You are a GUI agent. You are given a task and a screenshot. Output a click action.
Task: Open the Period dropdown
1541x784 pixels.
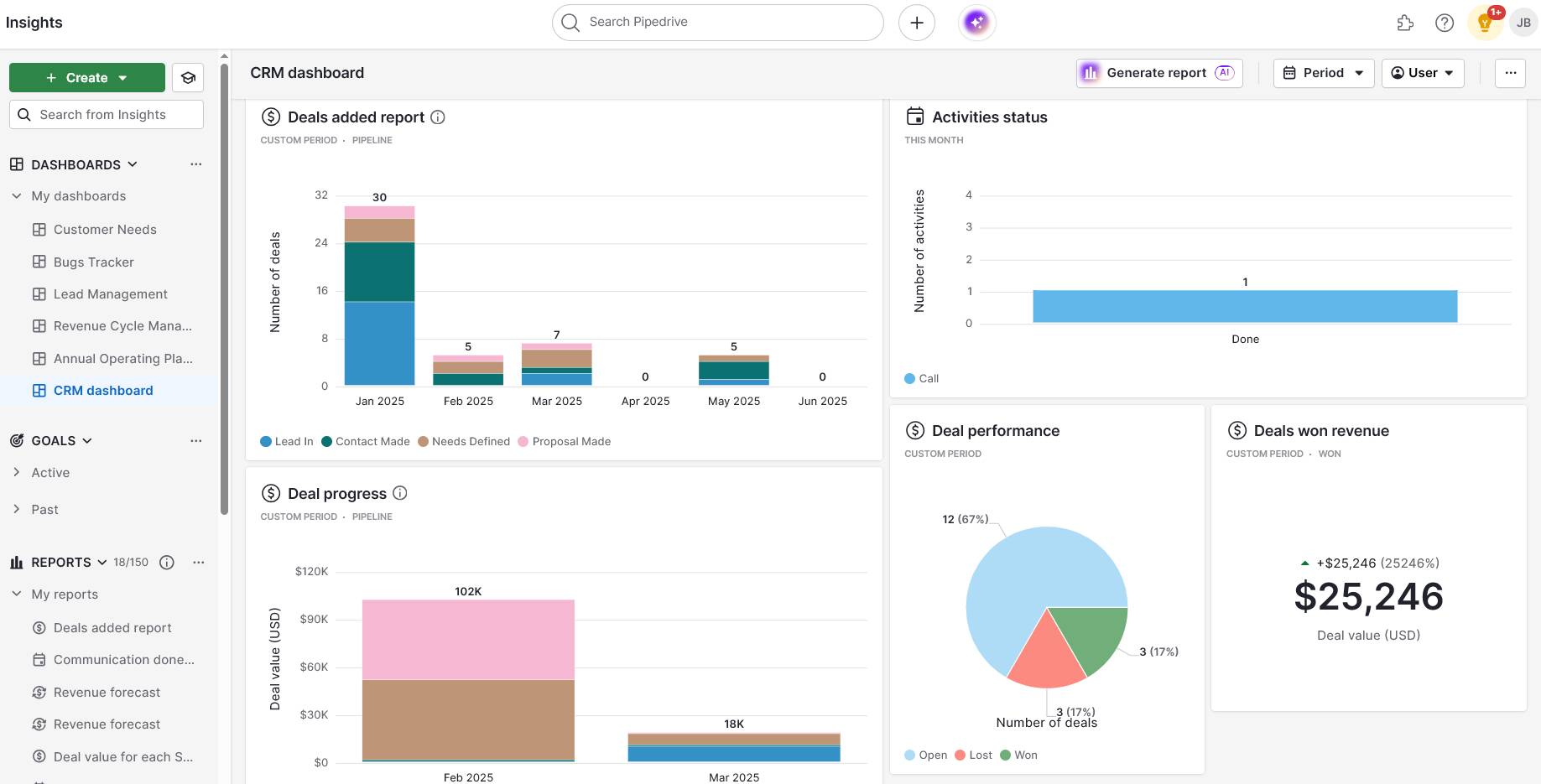1322,72
